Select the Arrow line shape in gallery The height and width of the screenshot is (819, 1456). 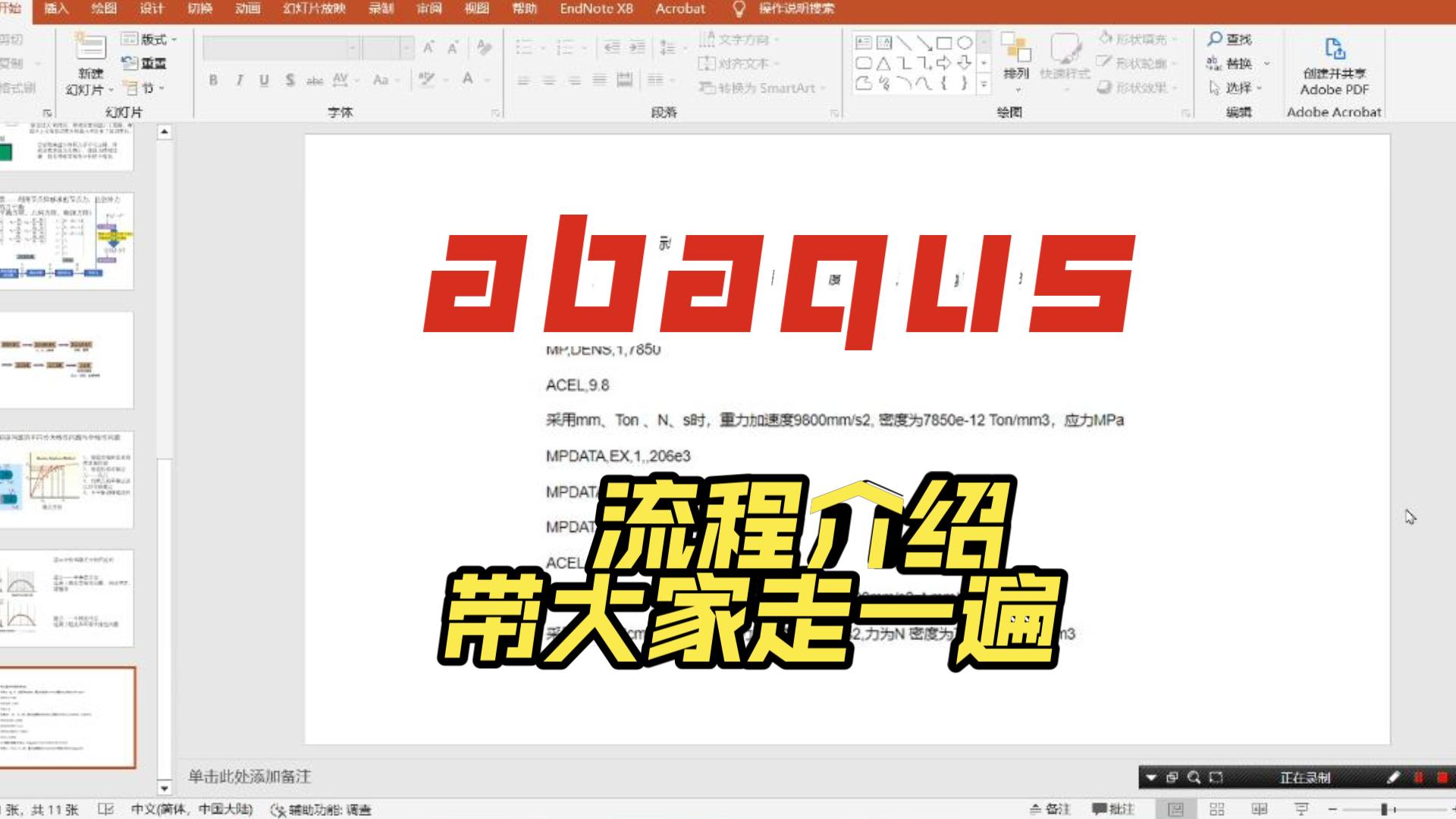click(x=924, y=42)
